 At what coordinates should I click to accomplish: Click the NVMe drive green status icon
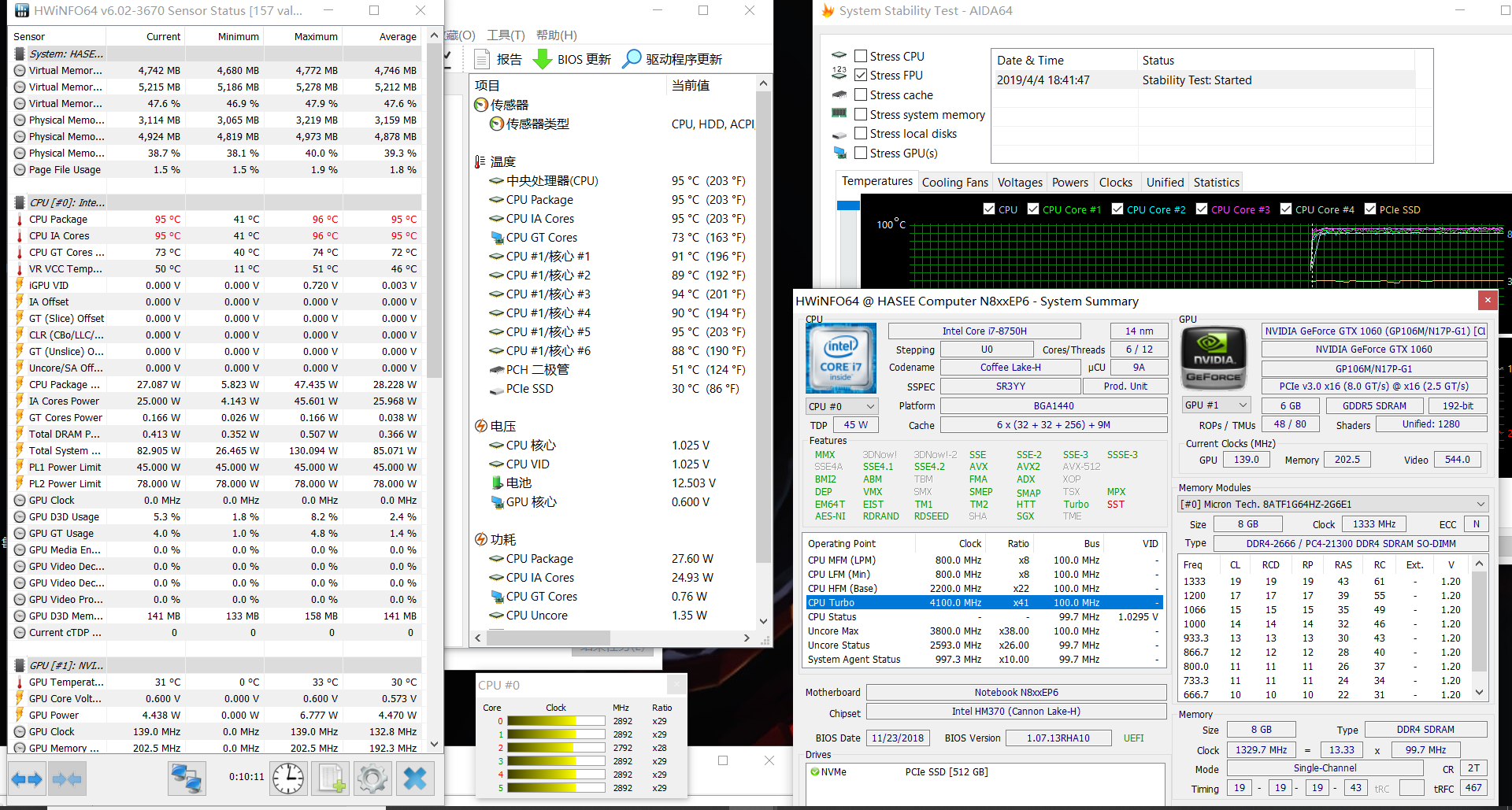tap(814, 772)
